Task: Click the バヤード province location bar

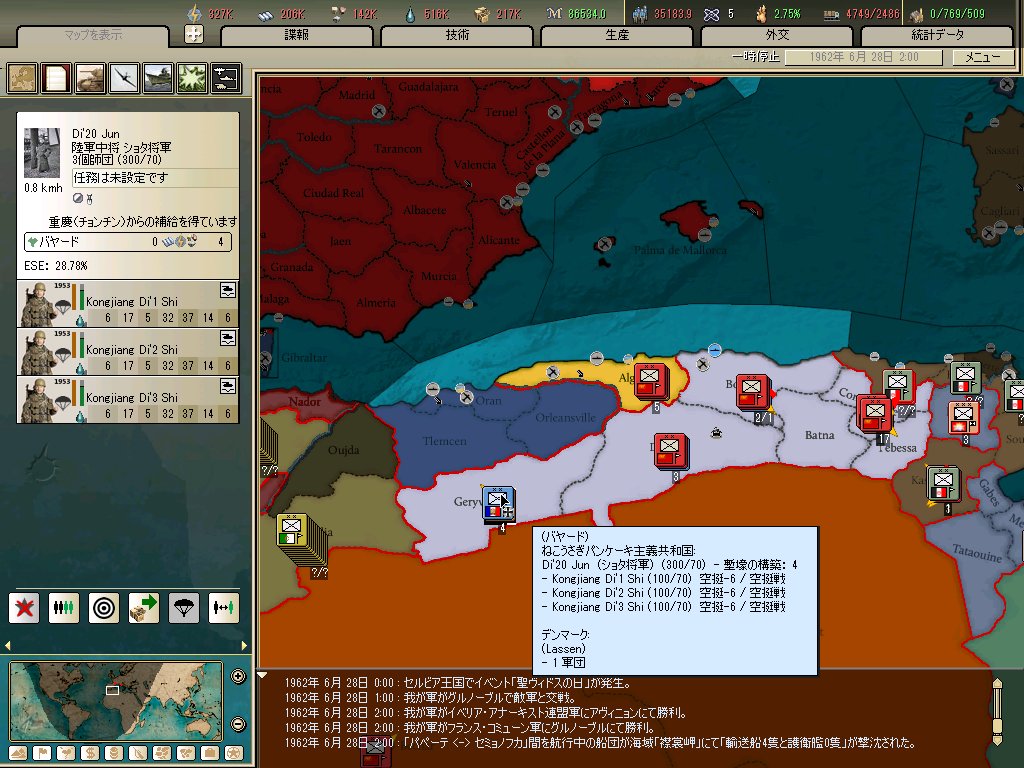Action: tap(128, 242)
